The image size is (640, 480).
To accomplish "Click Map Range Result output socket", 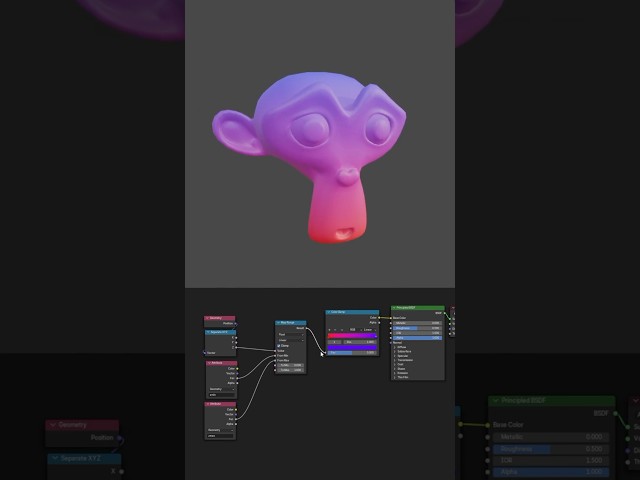I will (307, 328).
